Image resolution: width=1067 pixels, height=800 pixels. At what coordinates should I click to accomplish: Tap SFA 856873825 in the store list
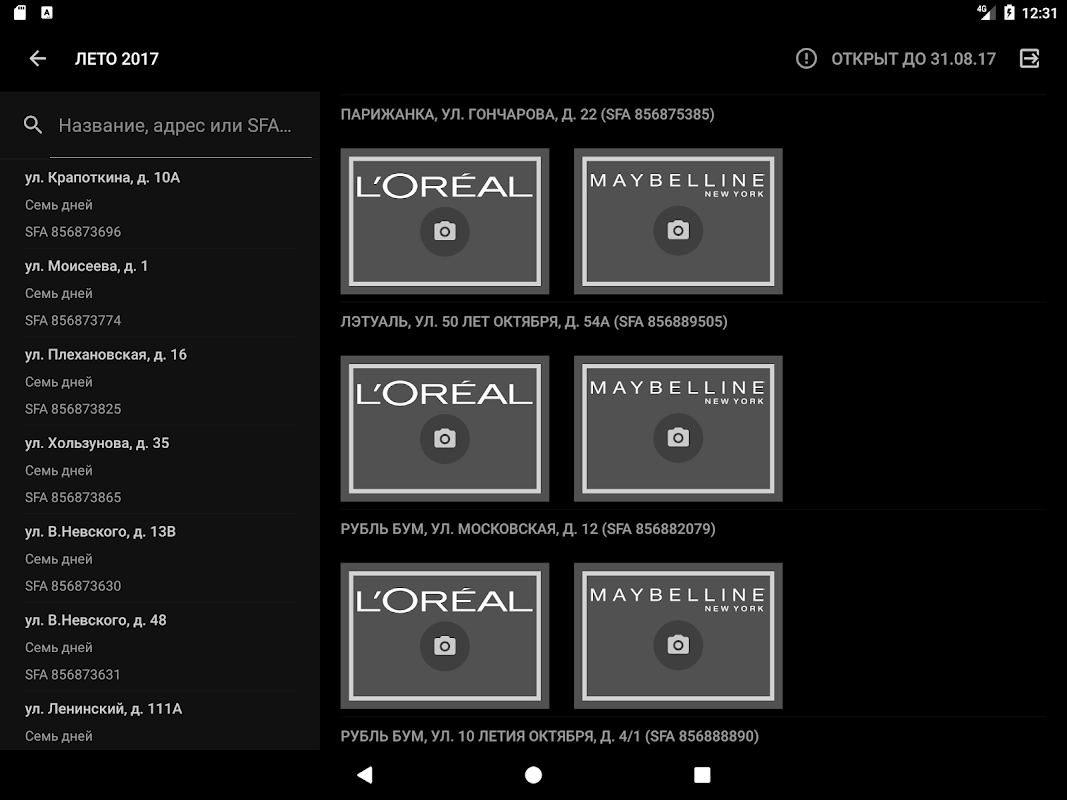click(x=73, y=409)
